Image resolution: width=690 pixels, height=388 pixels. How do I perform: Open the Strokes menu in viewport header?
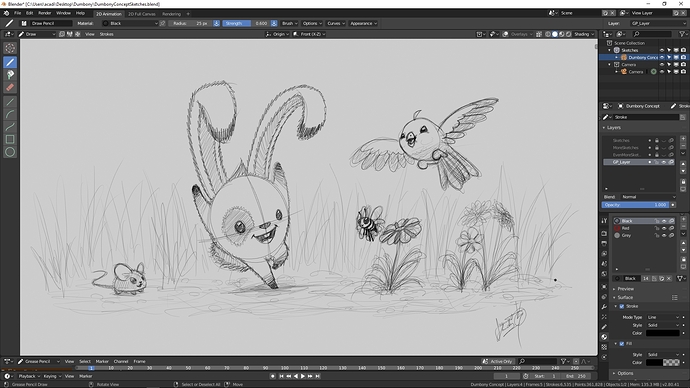point(106,34)
